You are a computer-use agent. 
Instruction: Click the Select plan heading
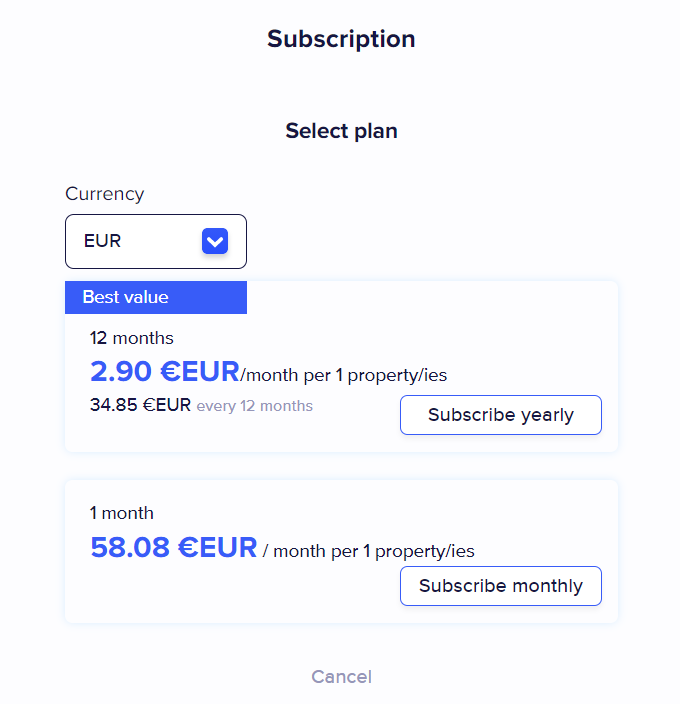tap(341, 131)
